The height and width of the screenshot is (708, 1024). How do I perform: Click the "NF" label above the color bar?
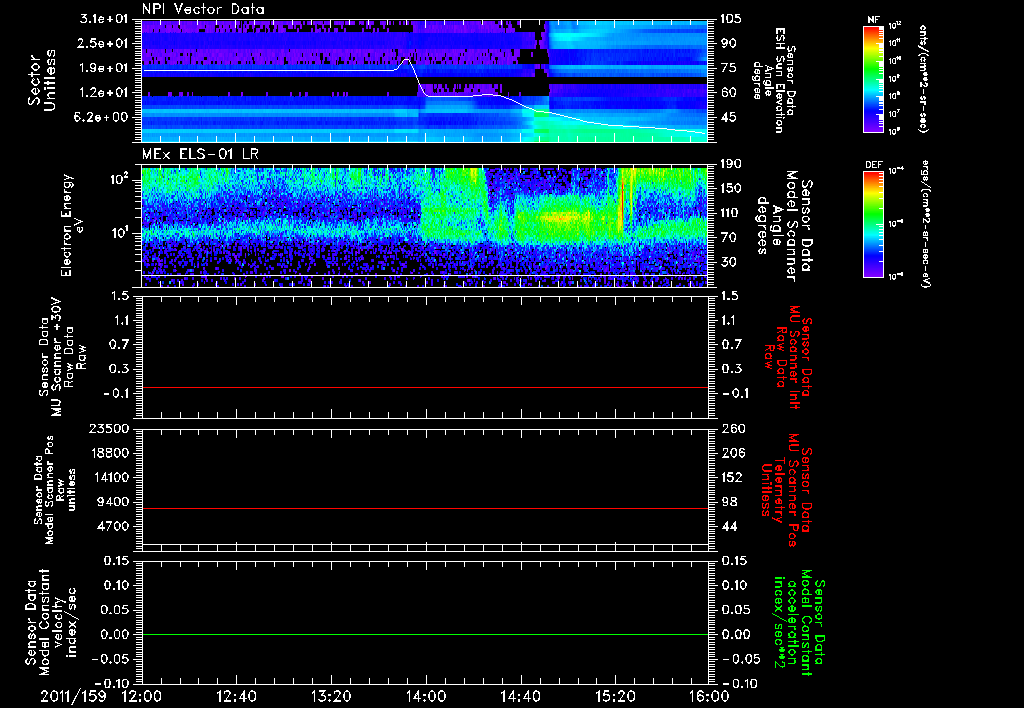click(x=874, y=20)
